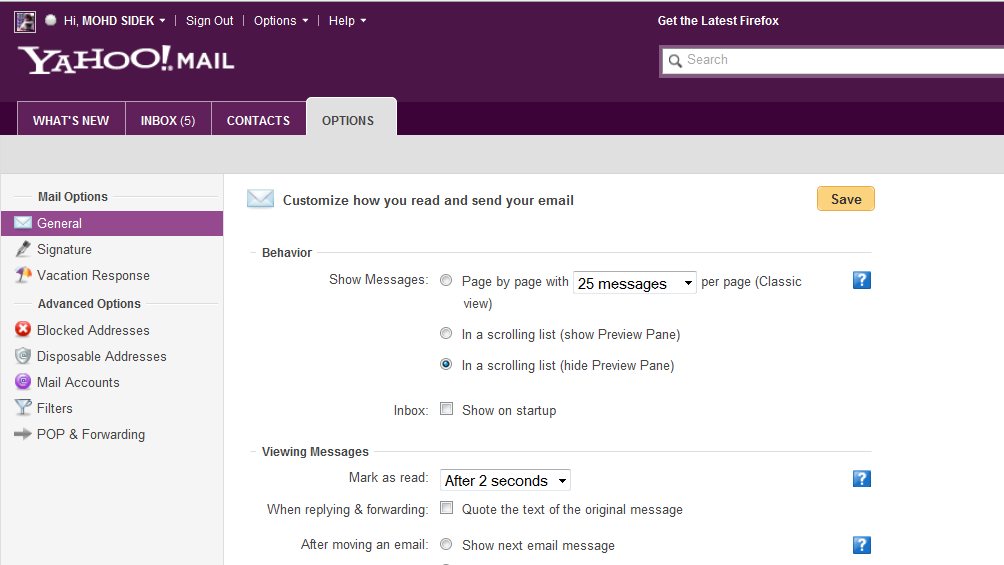
Task: Open Disposable Addresses settings
Action: tap(101, 356)
